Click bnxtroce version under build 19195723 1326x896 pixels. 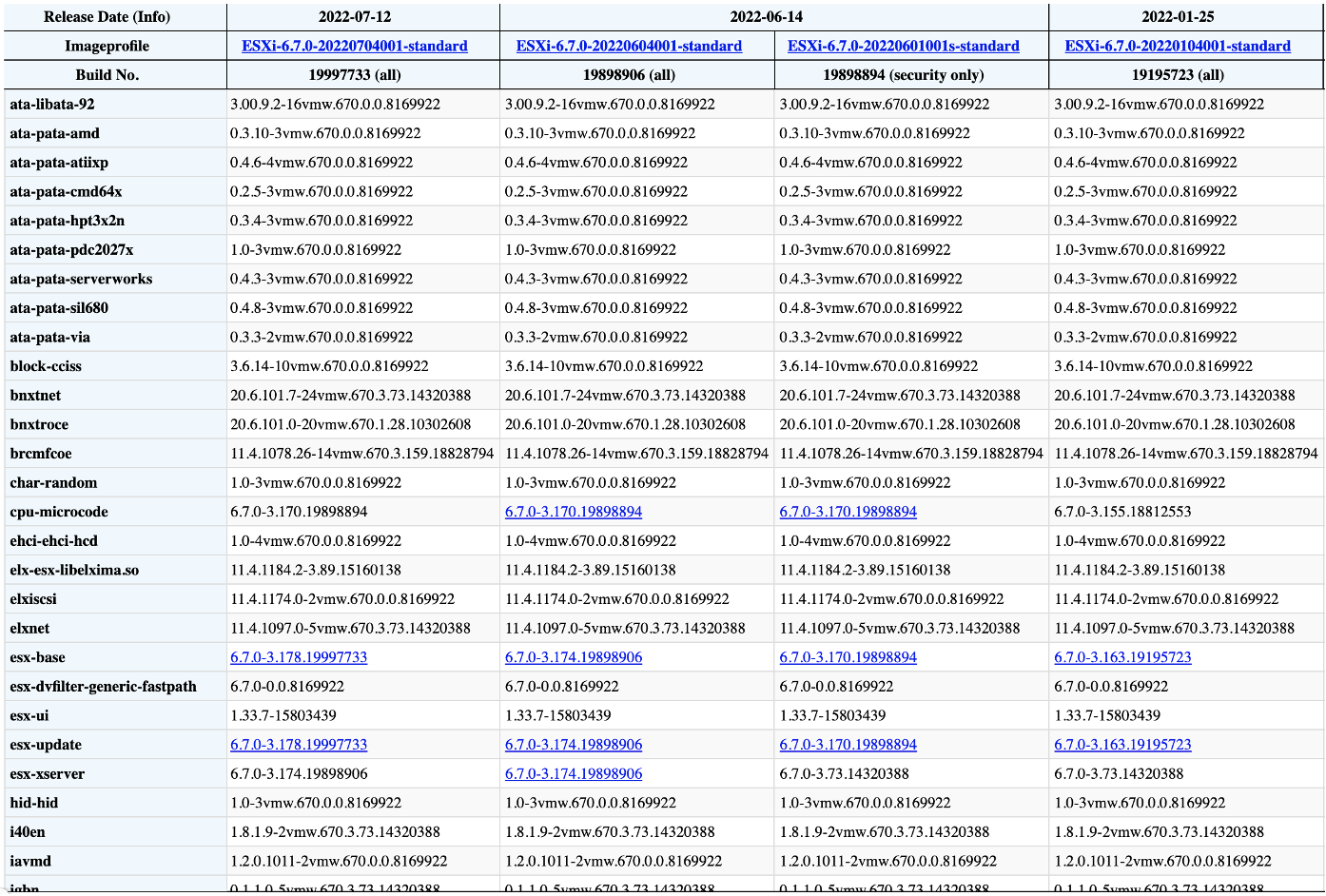click(1175, 424)
